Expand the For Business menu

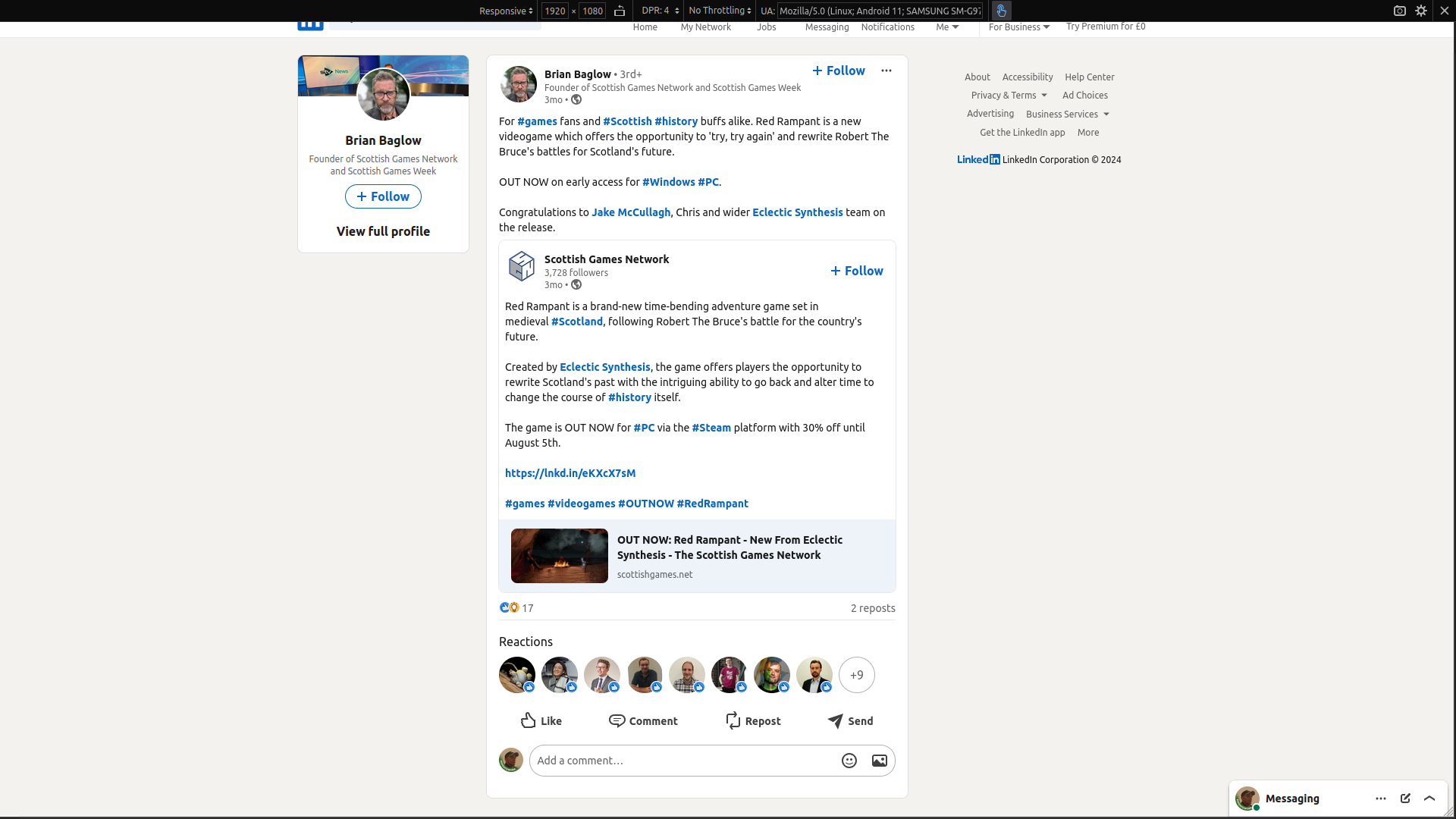point(1019,27)
